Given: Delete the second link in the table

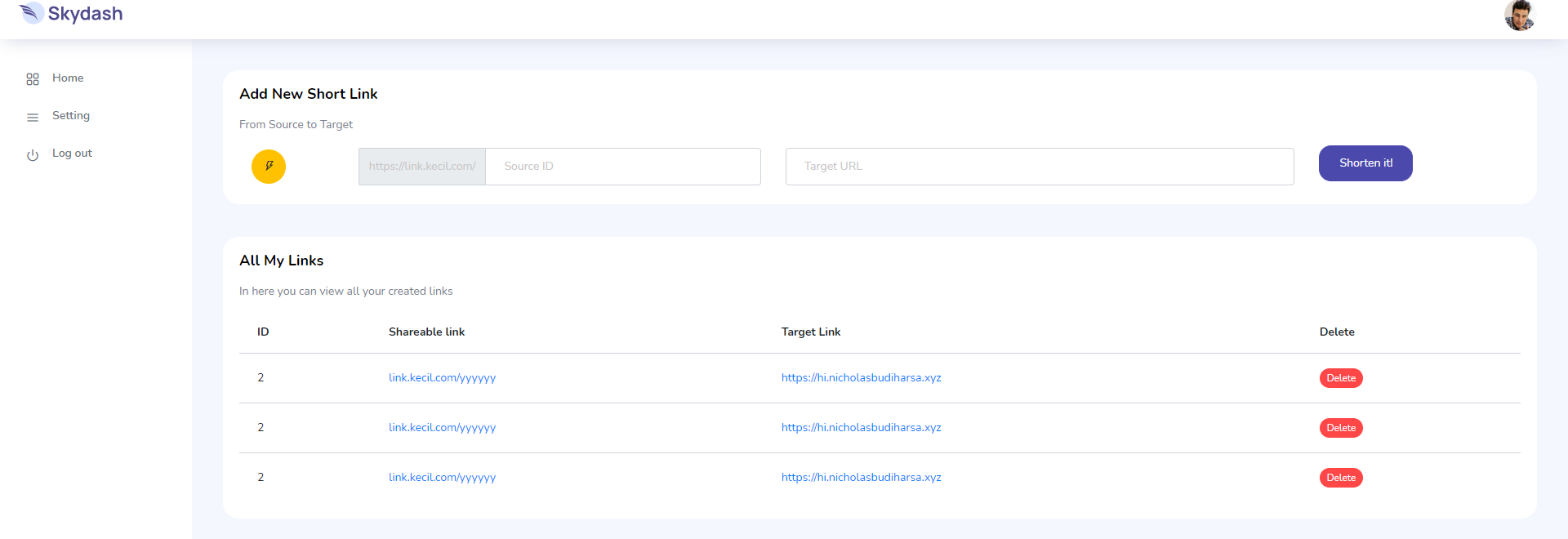Looking at the screenshot, I should 1340,428.
